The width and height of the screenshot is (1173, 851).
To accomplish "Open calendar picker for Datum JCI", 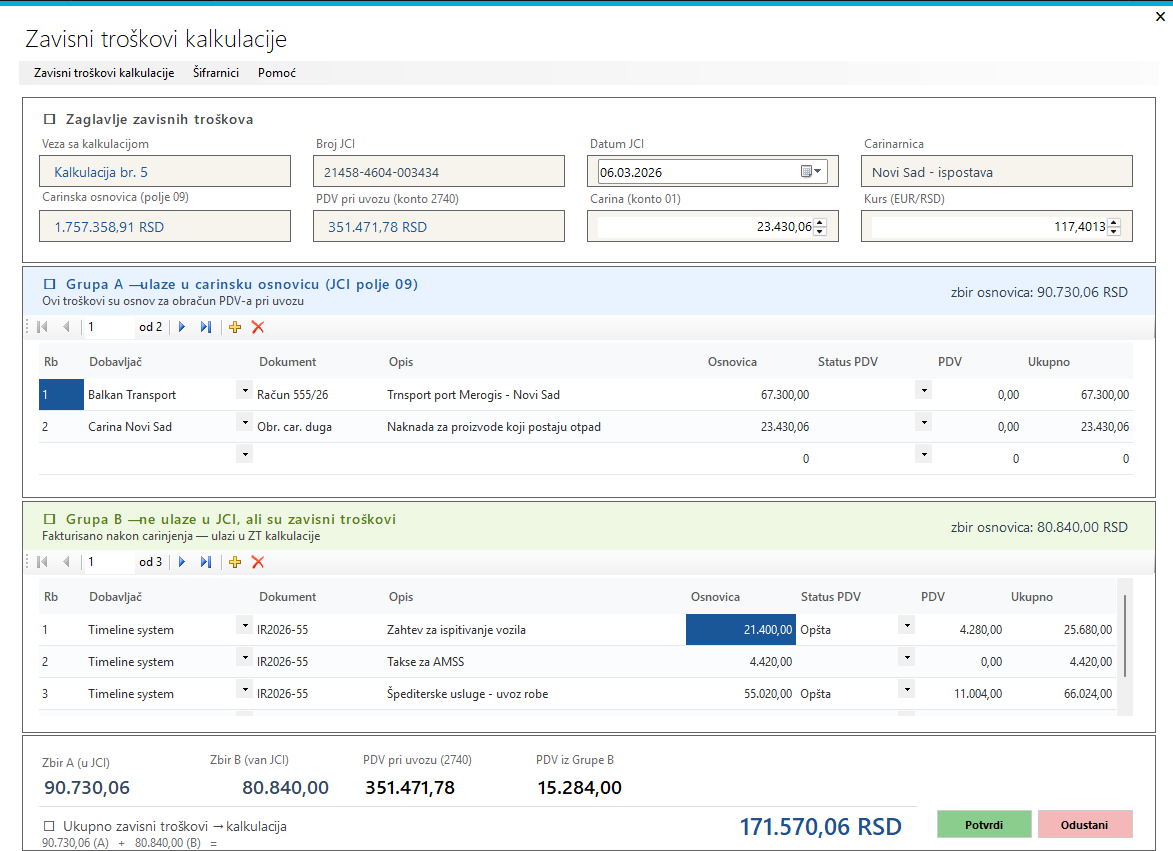I will [x=811, y=171].
